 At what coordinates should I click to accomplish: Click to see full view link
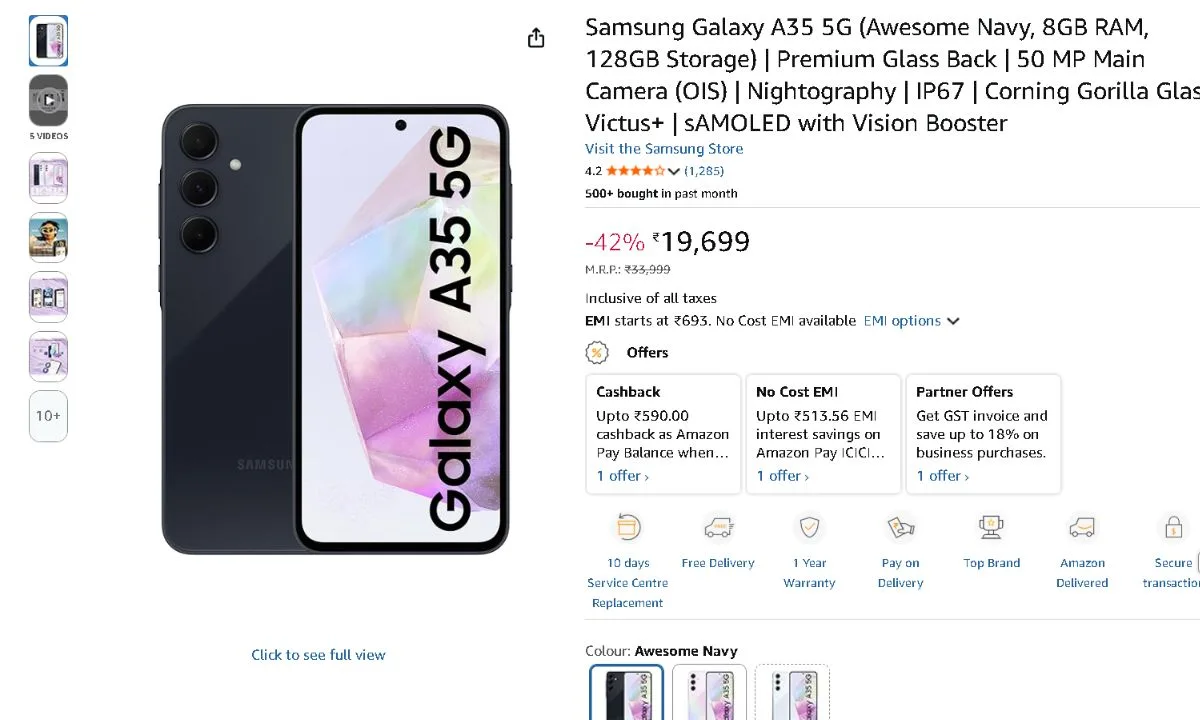pos(318,655)
